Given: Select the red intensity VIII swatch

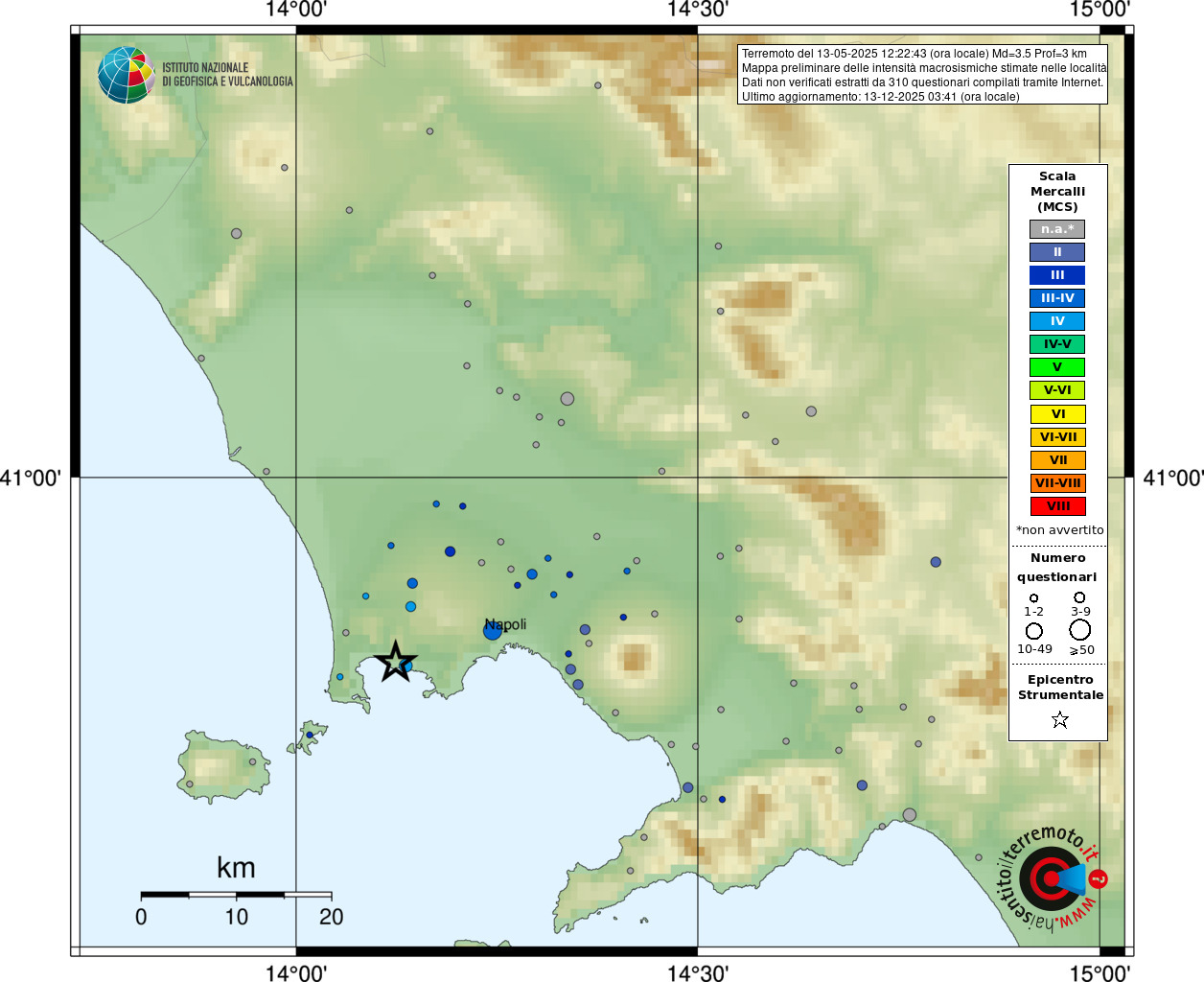Looking at the screenshot, I should pyautogui.click(x=1057, y=506).
